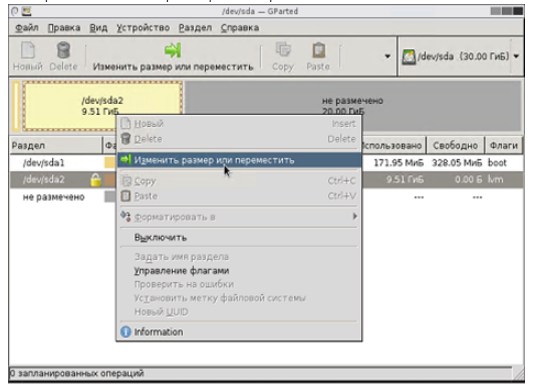Click the /dev/sda1 color swatch
Image resolution: width=537 pixels, height=389 pixels.
[x=110, y=163]
